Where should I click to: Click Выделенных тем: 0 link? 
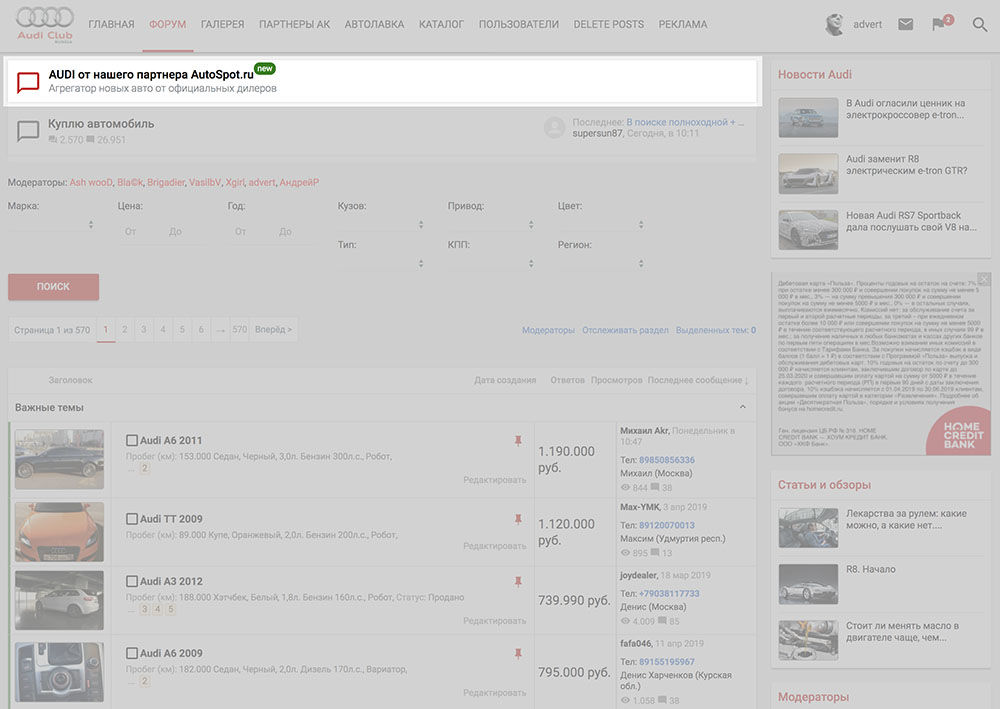point(716,330)
